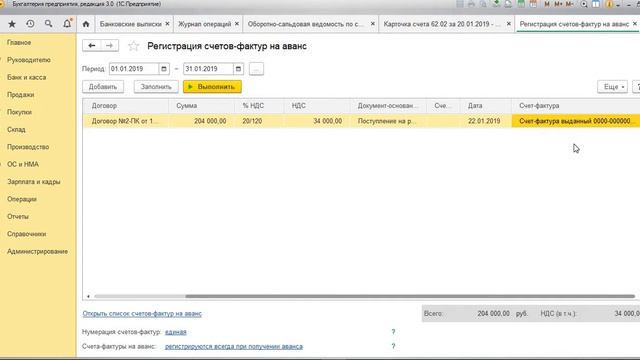Screen dimensions: 640x360
Task: Open period selection ellipsis button
Action: point(256,69)
